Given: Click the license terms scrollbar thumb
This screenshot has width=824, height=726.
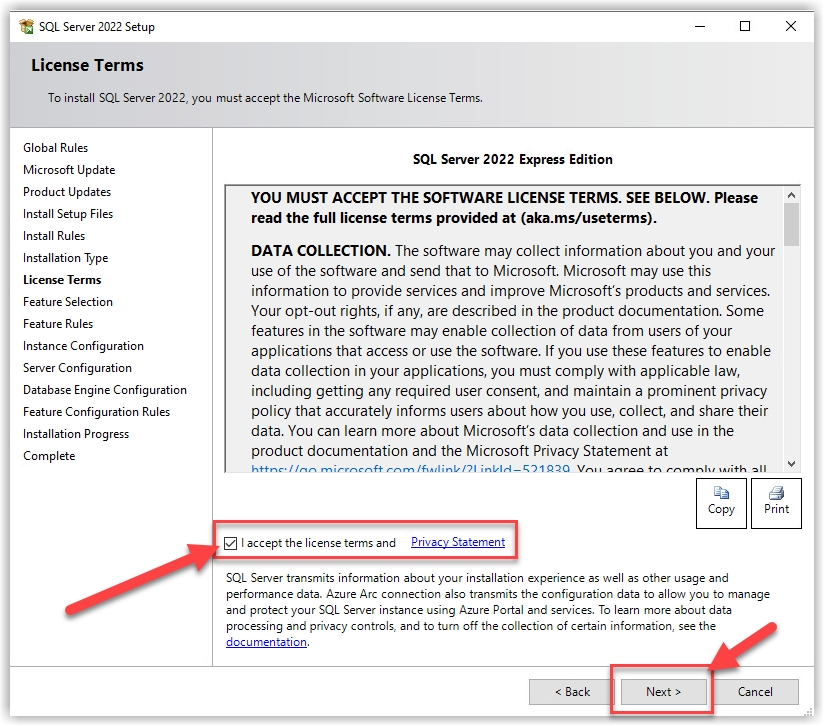Looking at the screenshot, I should [791, 224].
